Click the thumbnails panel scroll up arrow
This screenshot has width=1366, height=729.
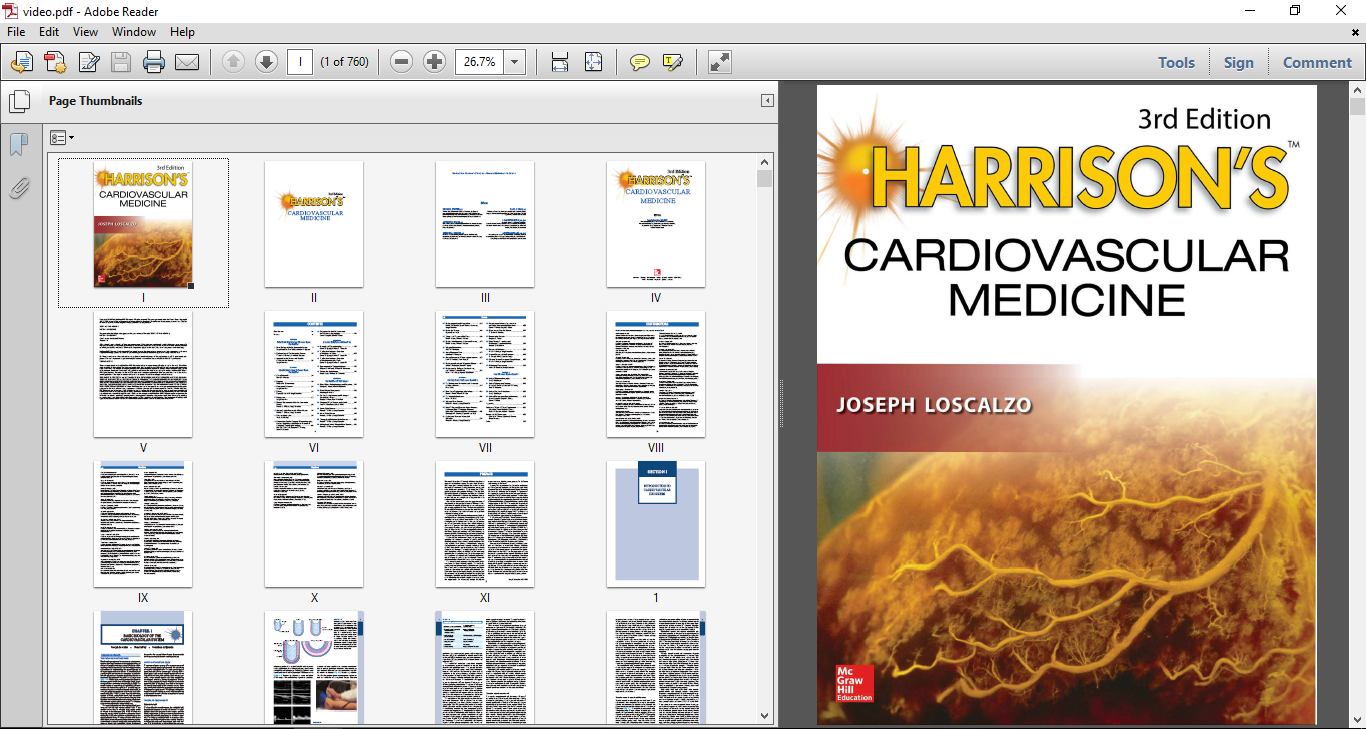point(765,161)
